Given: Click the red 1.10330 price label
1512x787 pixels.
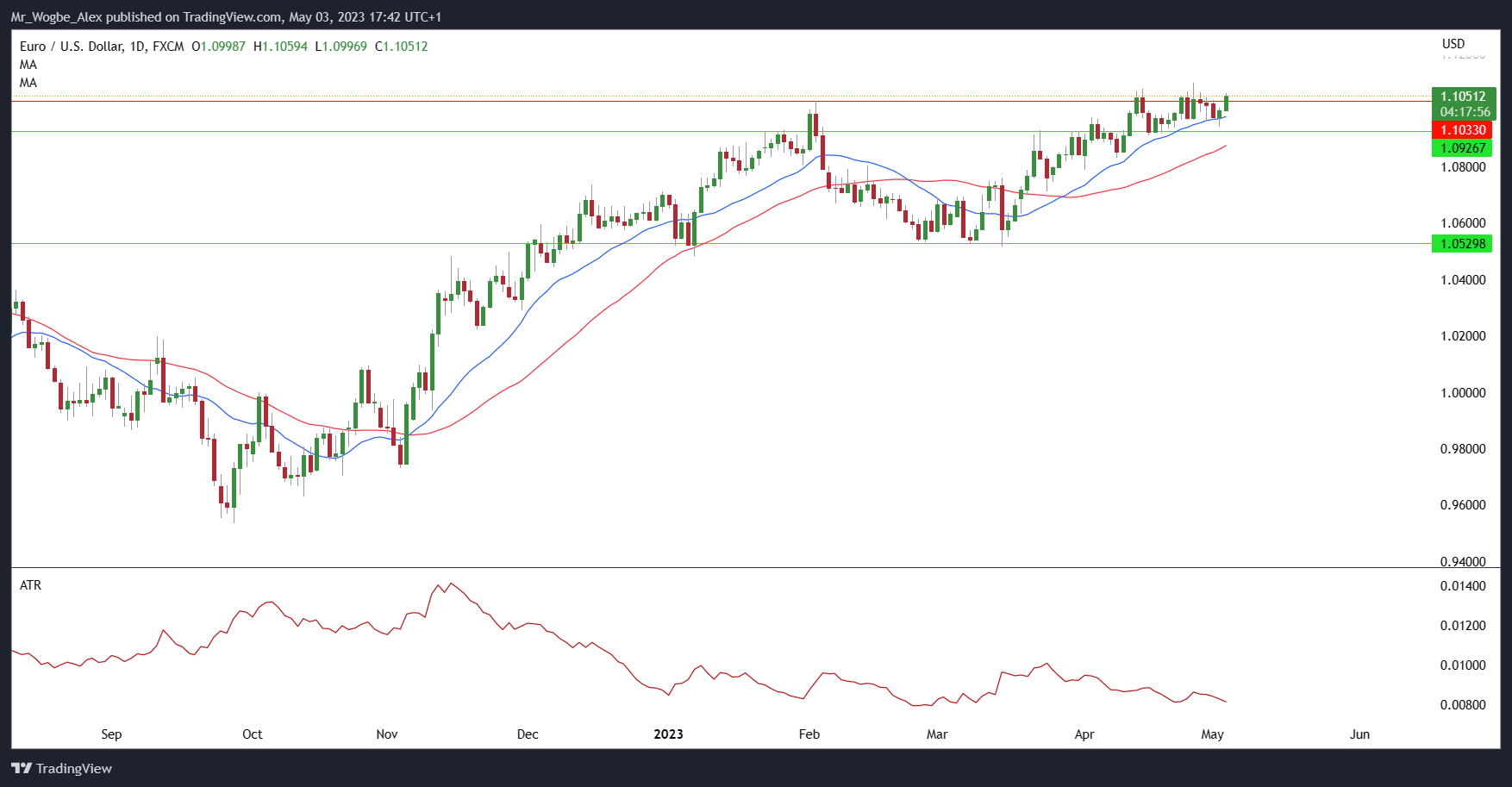Looking at the screenshot, I should pos(1463,130).
